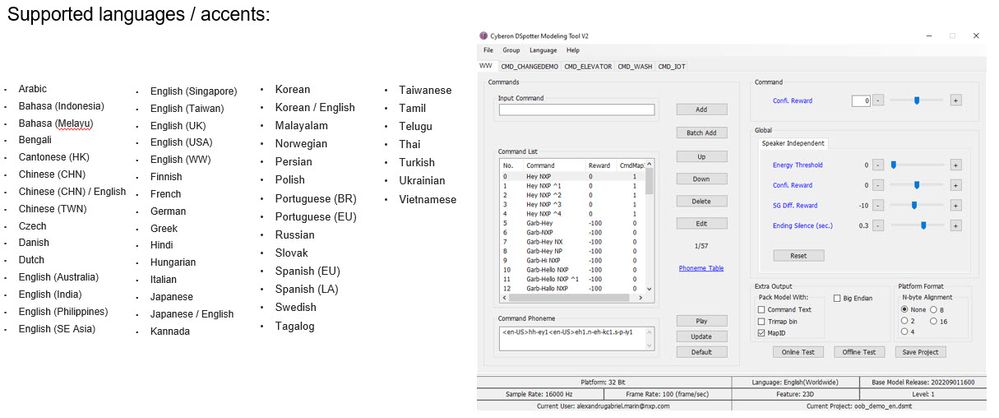Click the Save Project button
The height and width of the screenshot is (418, 999).
[921, 352]
